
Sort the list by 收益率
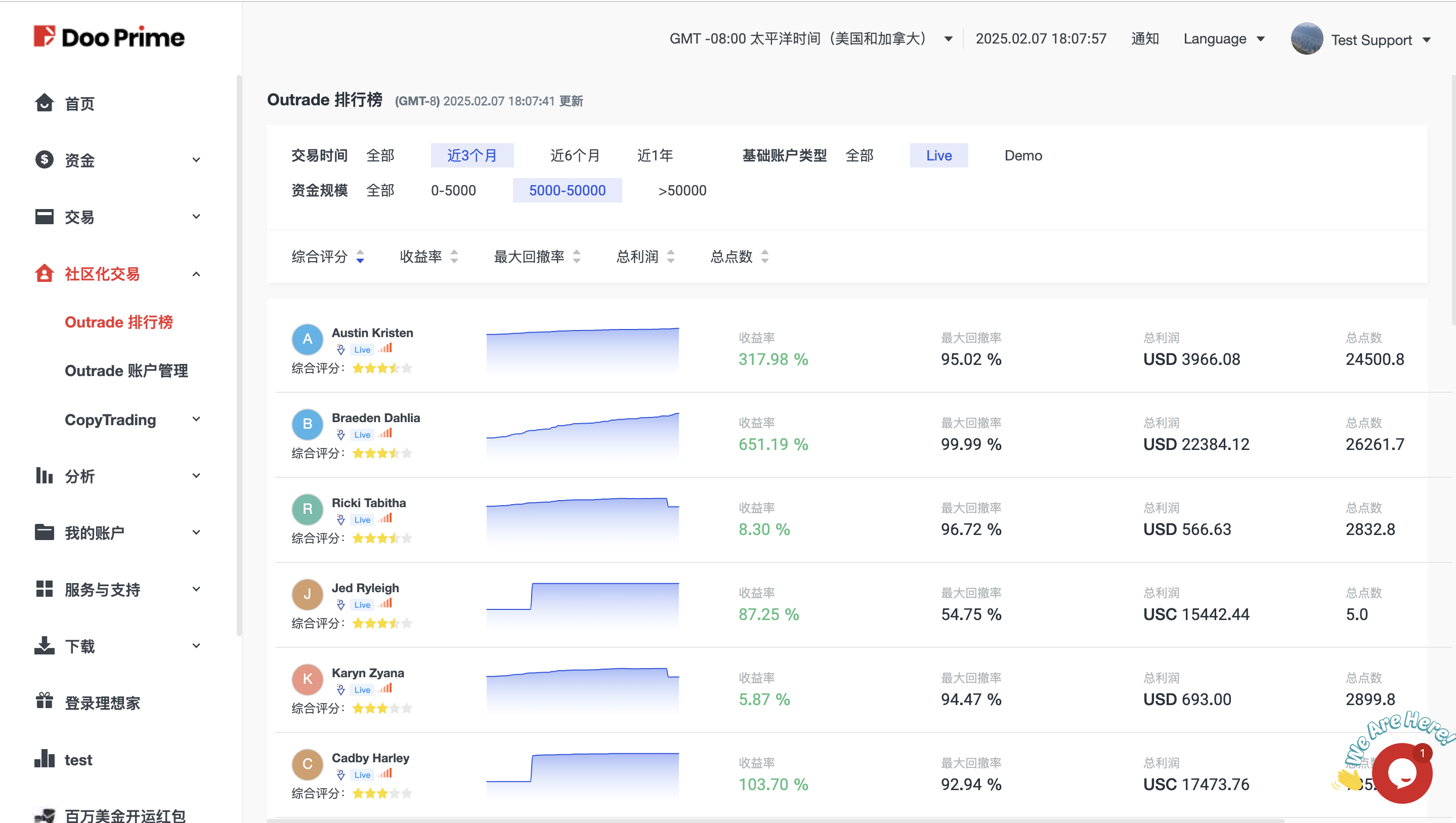coord(421,256)
